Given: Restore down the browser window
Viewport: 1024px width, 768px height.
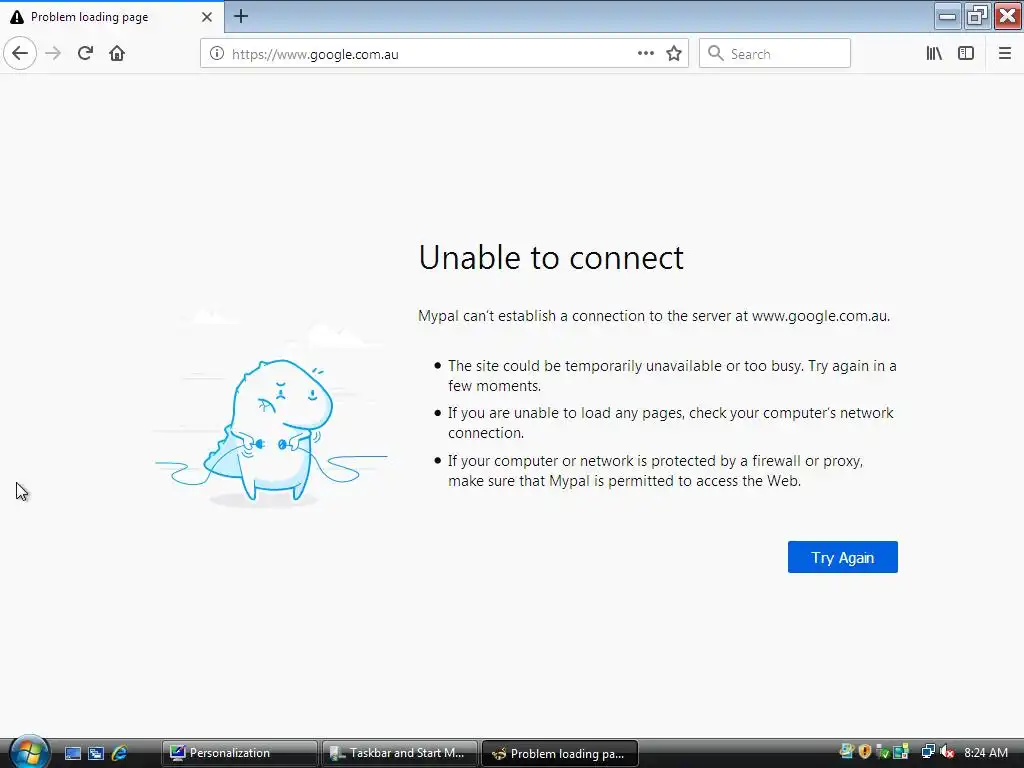Looking at the screenshot, I should click(x=977, y=16).
